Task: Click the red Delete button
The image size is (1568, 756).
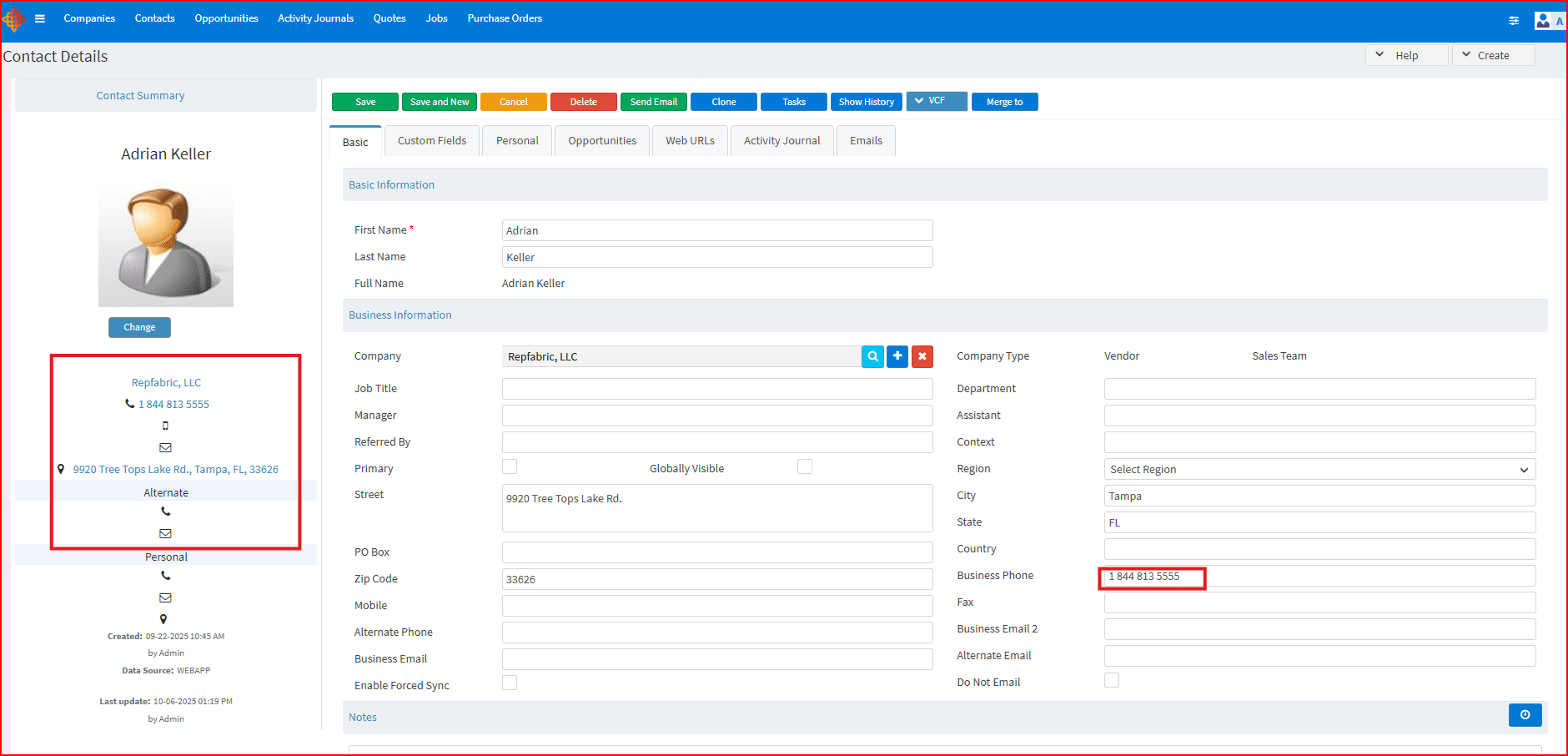Action: point(583,102)
